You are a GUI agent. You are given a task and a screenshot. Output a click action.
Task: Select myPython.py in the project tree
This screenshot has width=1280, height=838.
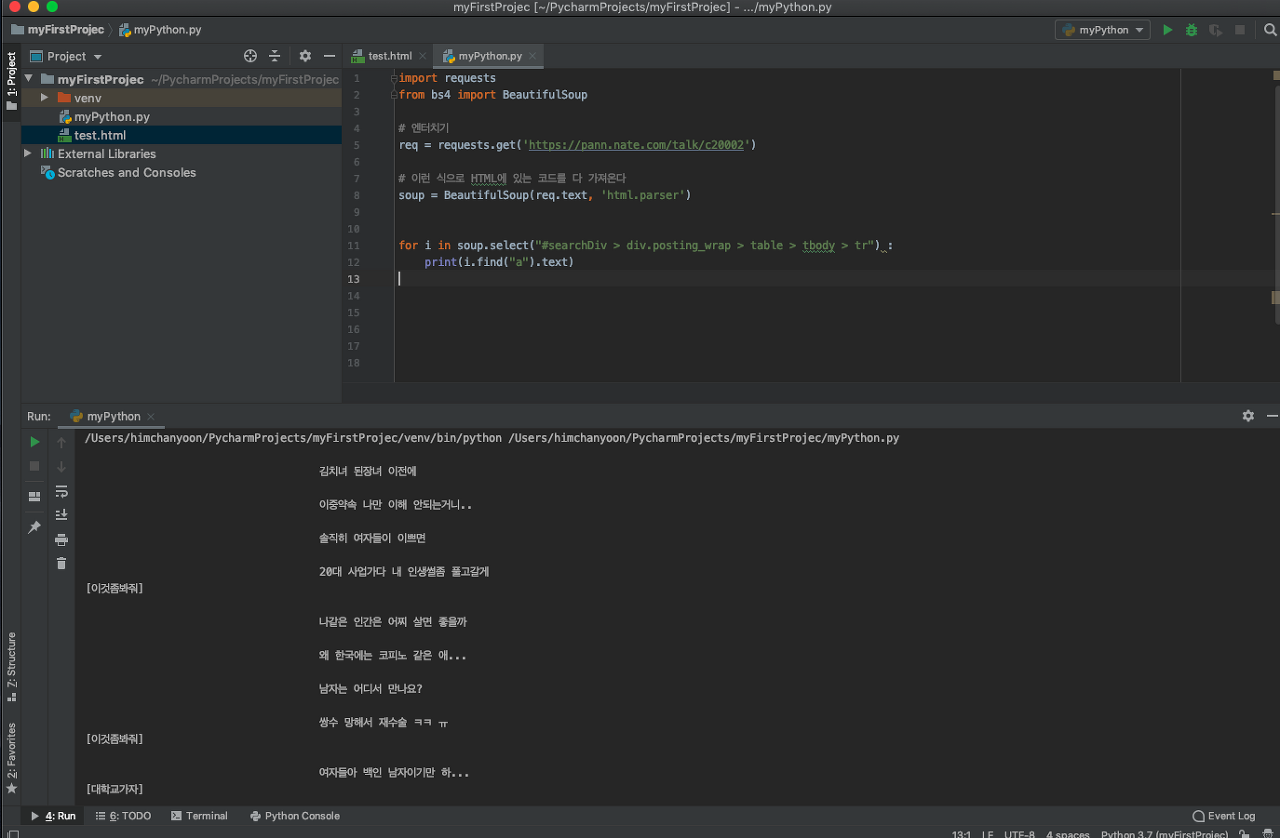[x=111, y=117]
